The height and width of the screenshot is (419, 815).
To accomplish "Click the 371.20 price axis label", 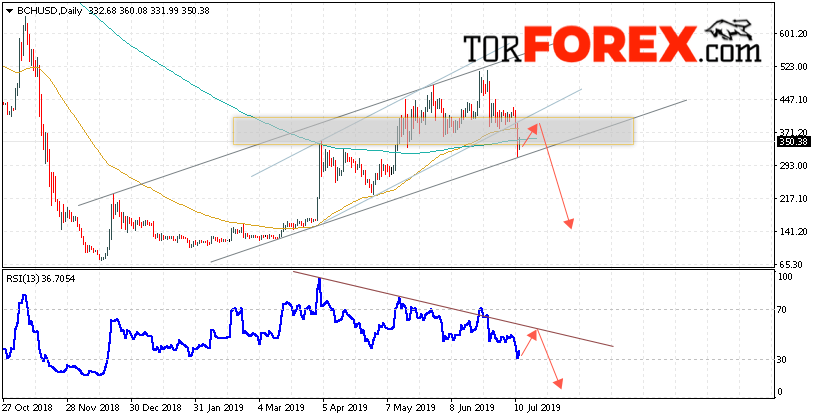I will [x=792, y=133].
